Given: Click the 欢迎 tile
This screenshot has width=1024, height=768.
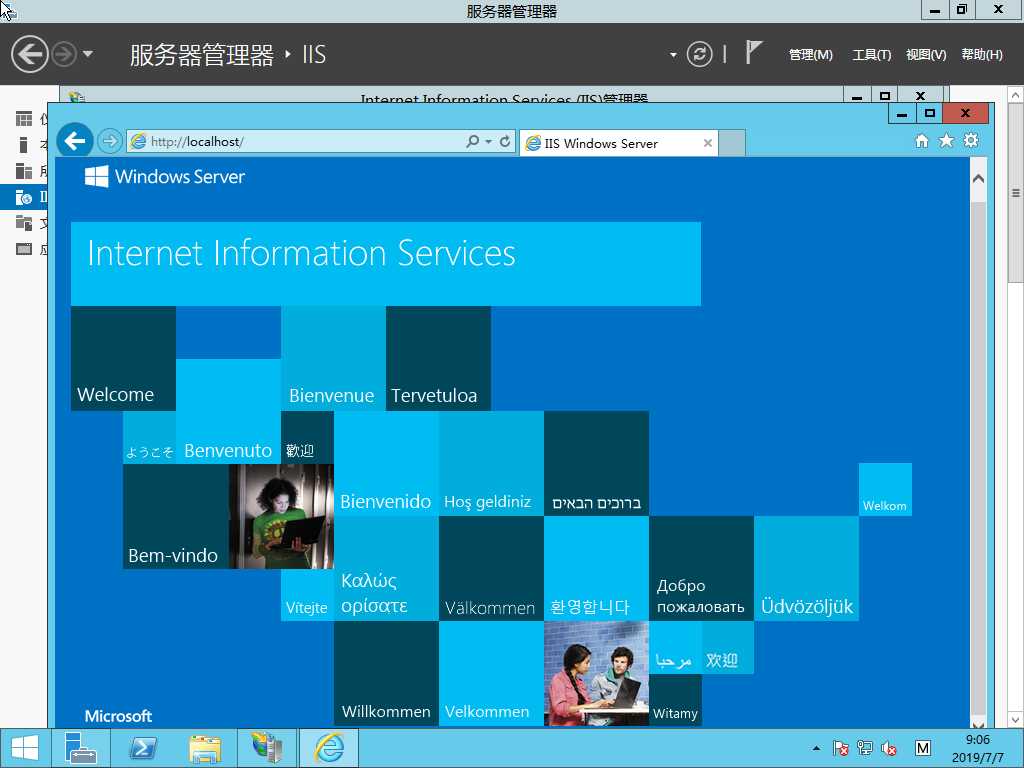Looking at the screenshot, I should click(x=728, y=647).
